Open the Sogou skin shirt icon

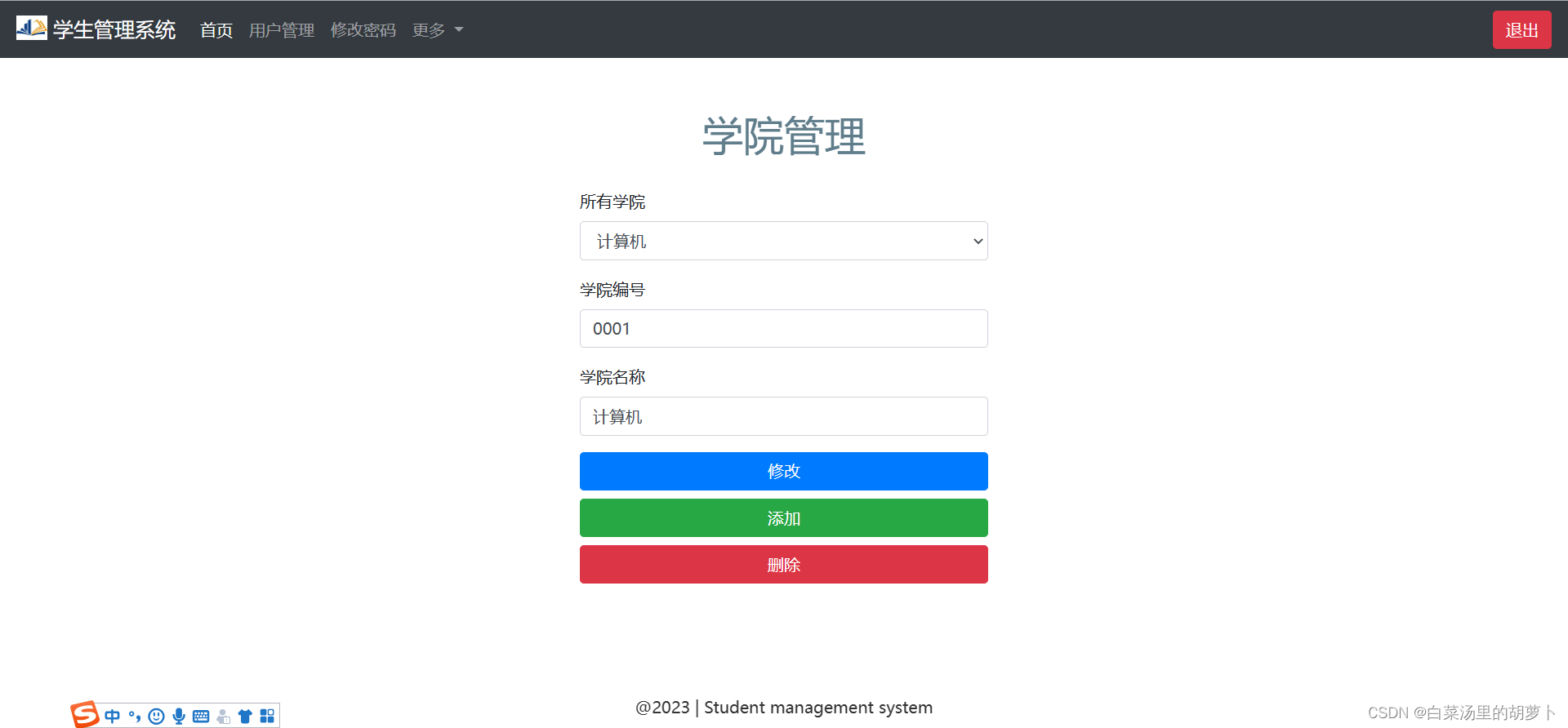[245, 716]
